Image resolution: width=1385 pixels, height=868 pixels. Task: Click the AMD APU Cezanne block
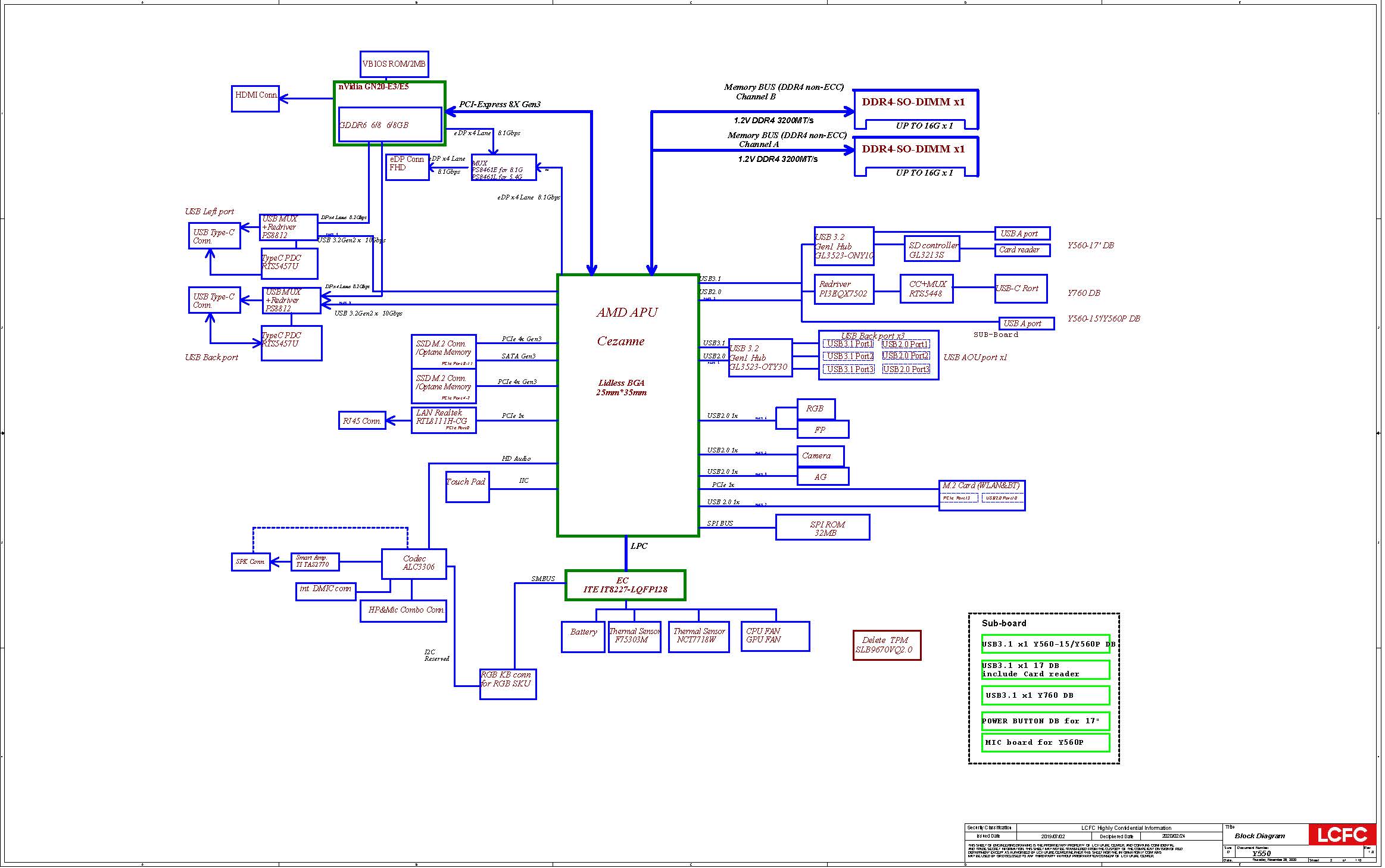(x=628, y=405)
